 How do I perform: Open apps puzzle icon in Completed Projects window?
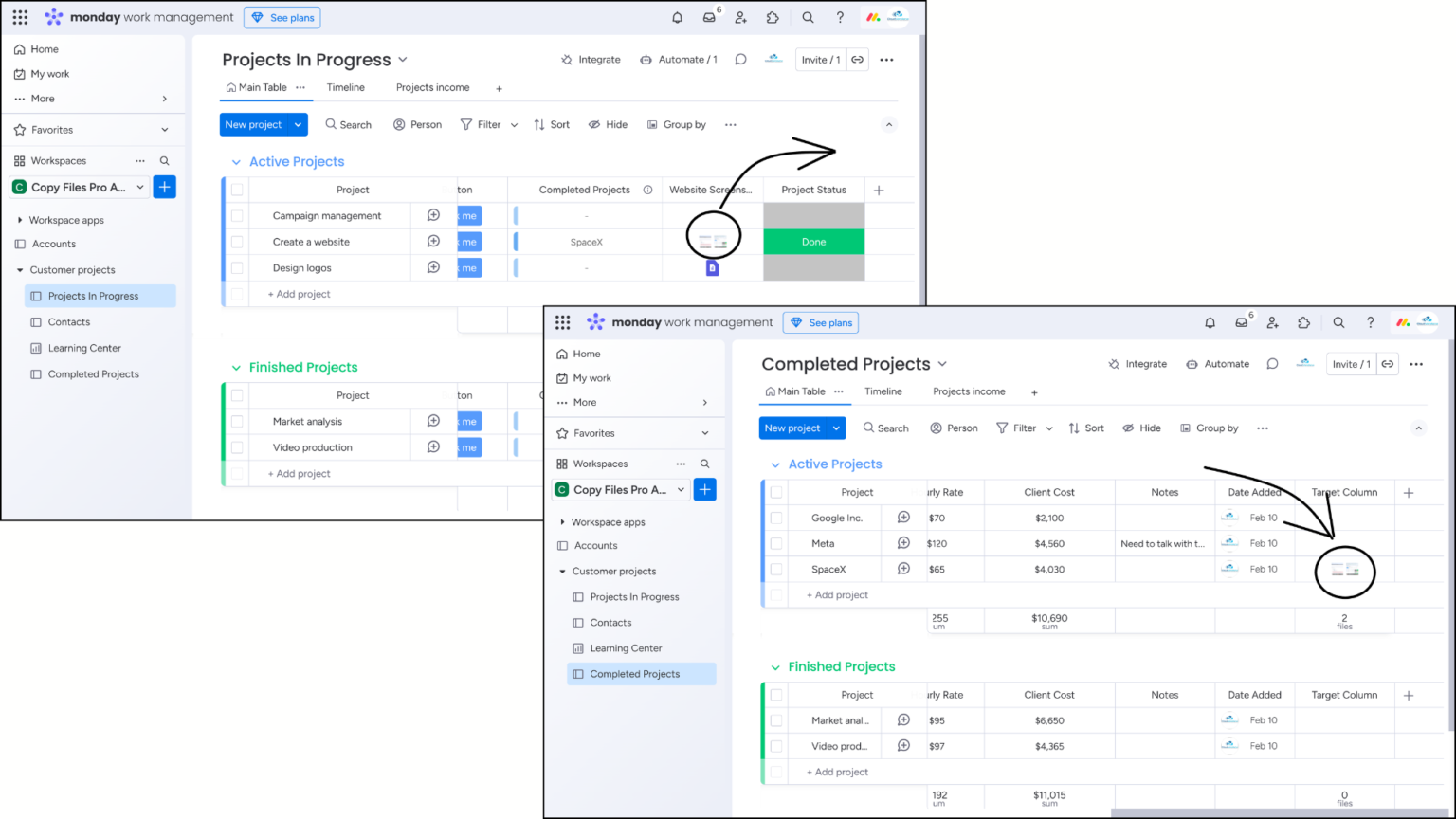1303,322
